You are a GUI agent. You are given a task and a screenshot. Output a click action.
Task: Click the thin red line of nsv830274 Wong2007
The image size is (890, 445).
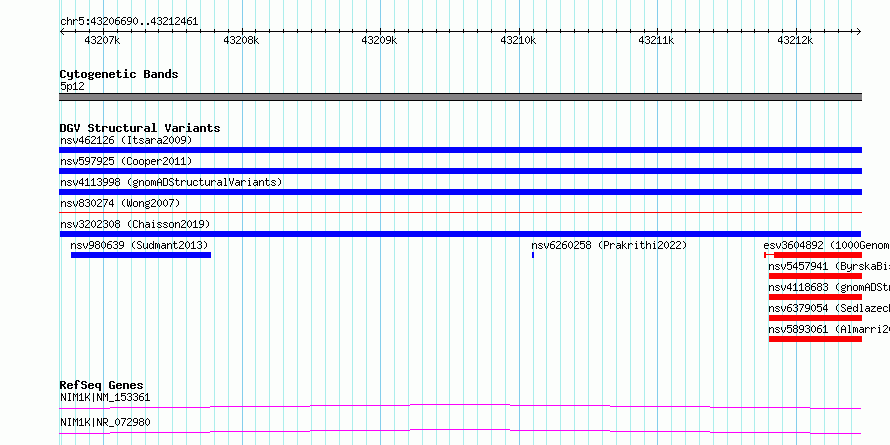[x=460, y=212]
